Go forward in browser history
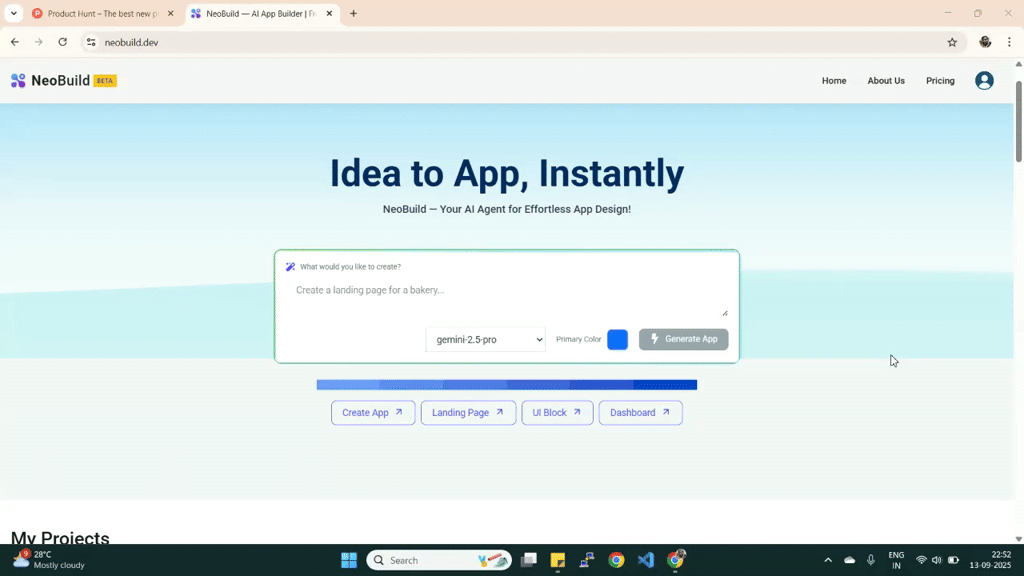 (x=39, y=42)
